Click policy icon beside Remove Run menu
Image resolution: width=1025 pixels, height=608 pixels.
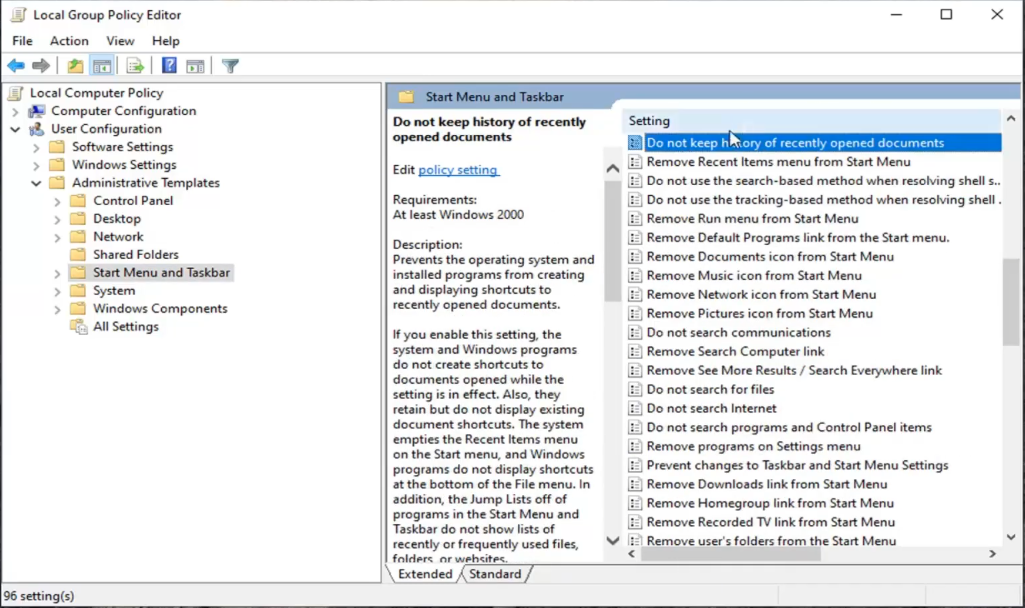pyautogui.click(x=635, y=218)
